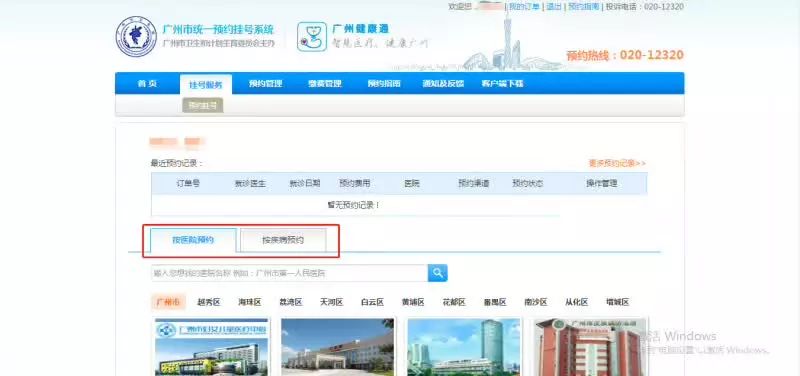Open the 更多预约记录>> link

[x=617, y=163]
